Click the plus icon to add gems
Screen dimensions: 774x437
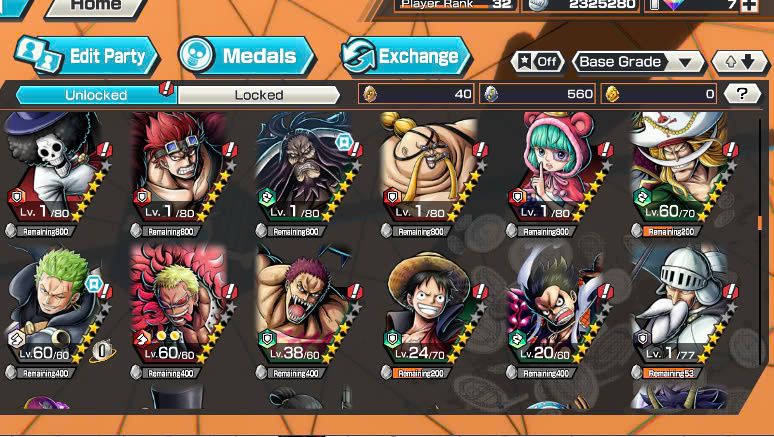749,5
